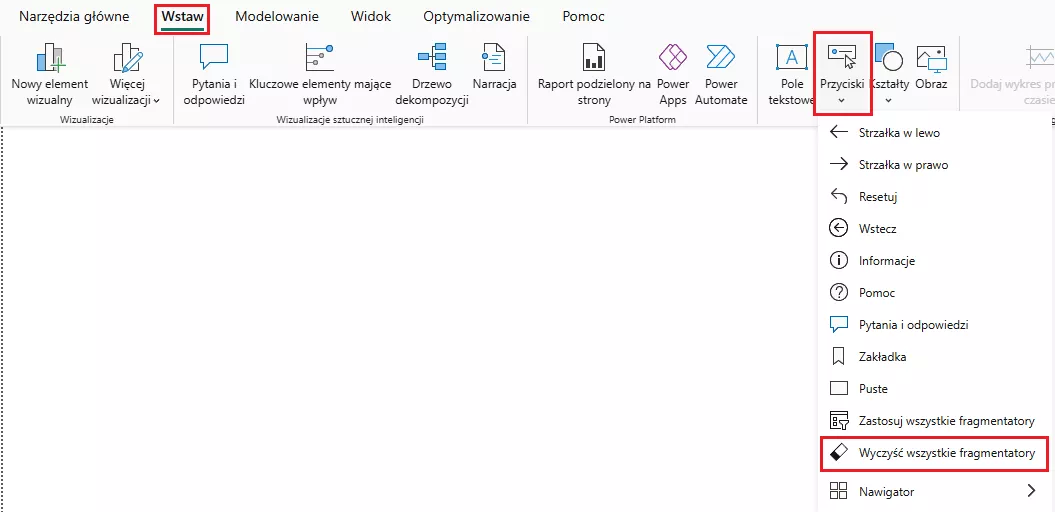
Task: Add Drzewo dekompozycji visual
Action: [432, 60]
